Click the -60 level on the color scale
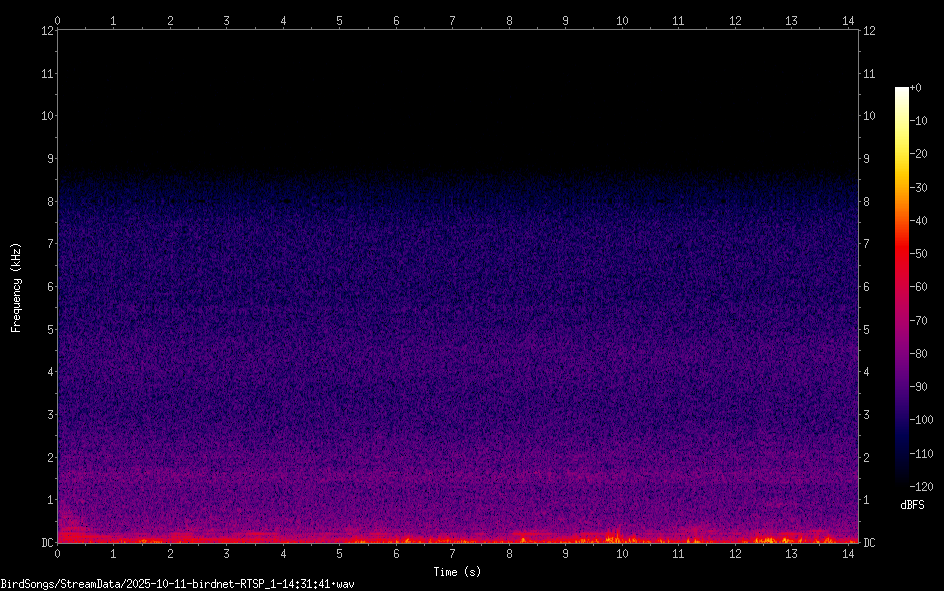The image size is (944, 591). (919, 287)
